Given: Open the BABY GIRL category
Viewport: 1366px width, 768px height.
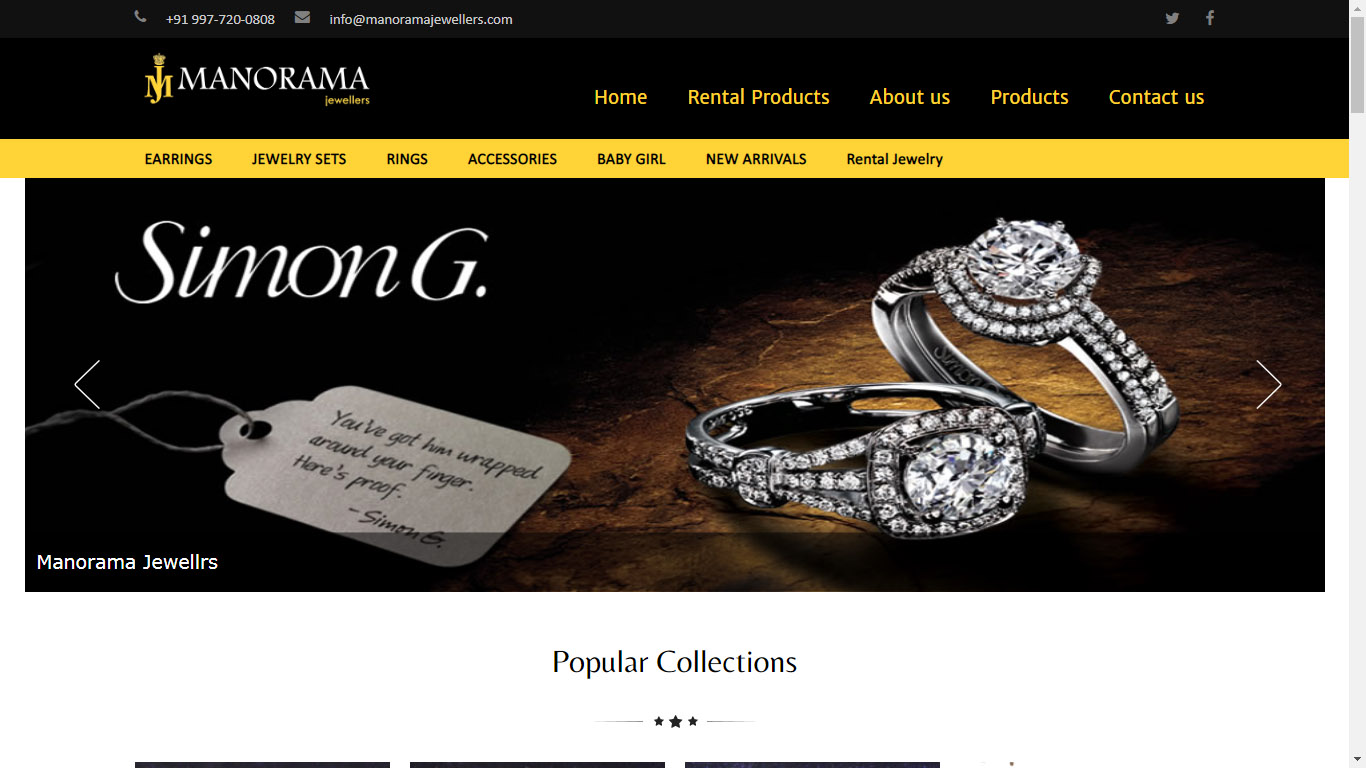Looking at the screenshot, I should (631, 159).
